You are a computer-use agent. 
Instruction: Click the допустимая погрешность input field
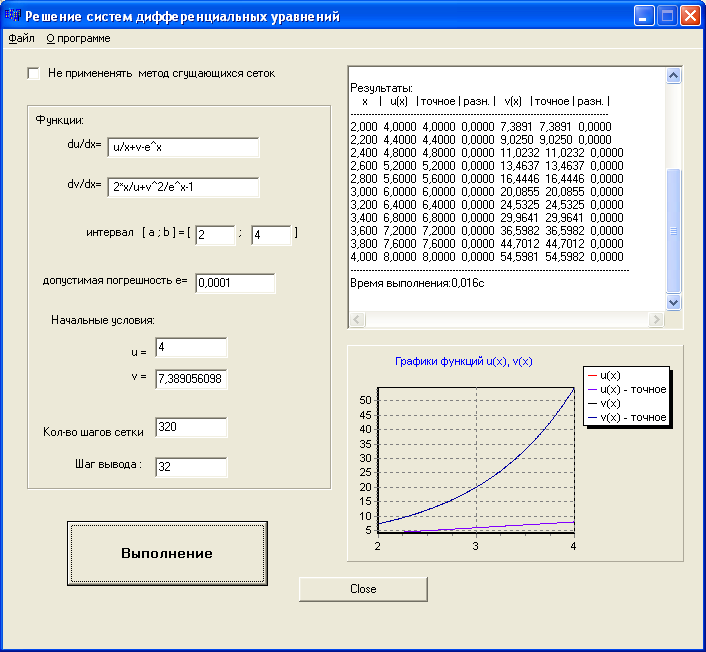[234, 283]
